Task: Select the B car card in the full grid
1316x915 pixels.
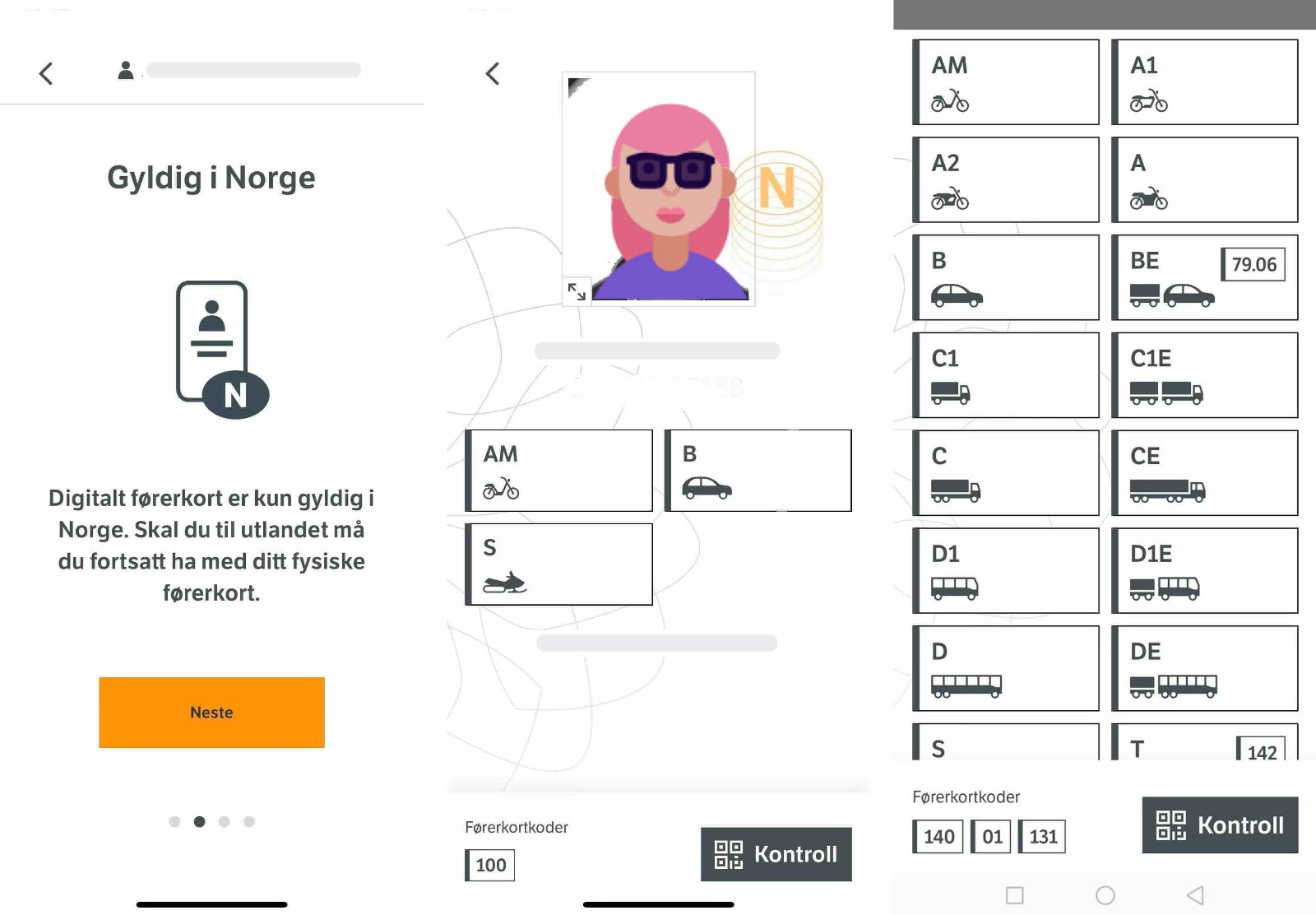Action: click(1006, 277)
